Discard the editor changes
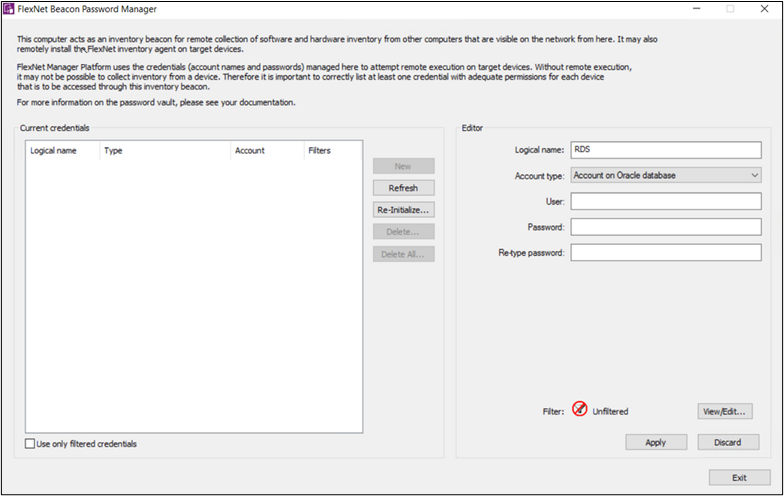The height and width of the screenshot is (496, 784). coord(728,442)
